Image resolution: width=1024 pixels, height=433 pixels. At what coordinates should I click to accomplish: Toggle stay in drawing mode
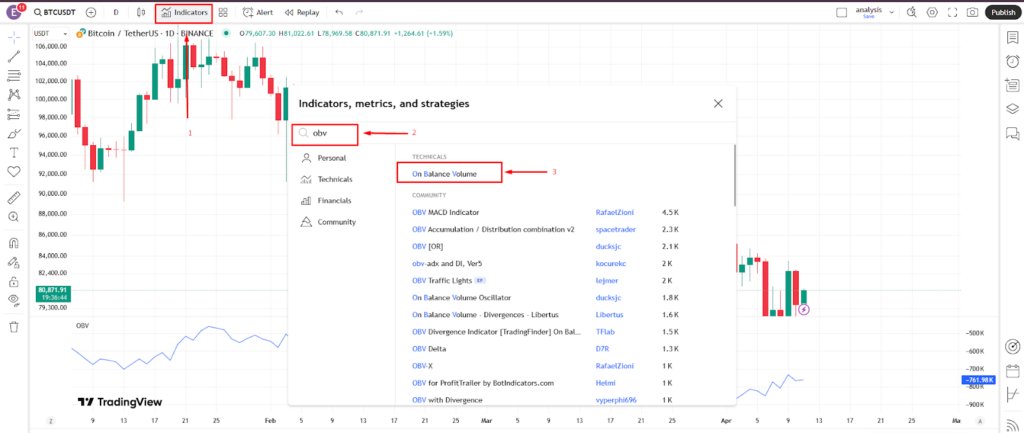(14, 263)
